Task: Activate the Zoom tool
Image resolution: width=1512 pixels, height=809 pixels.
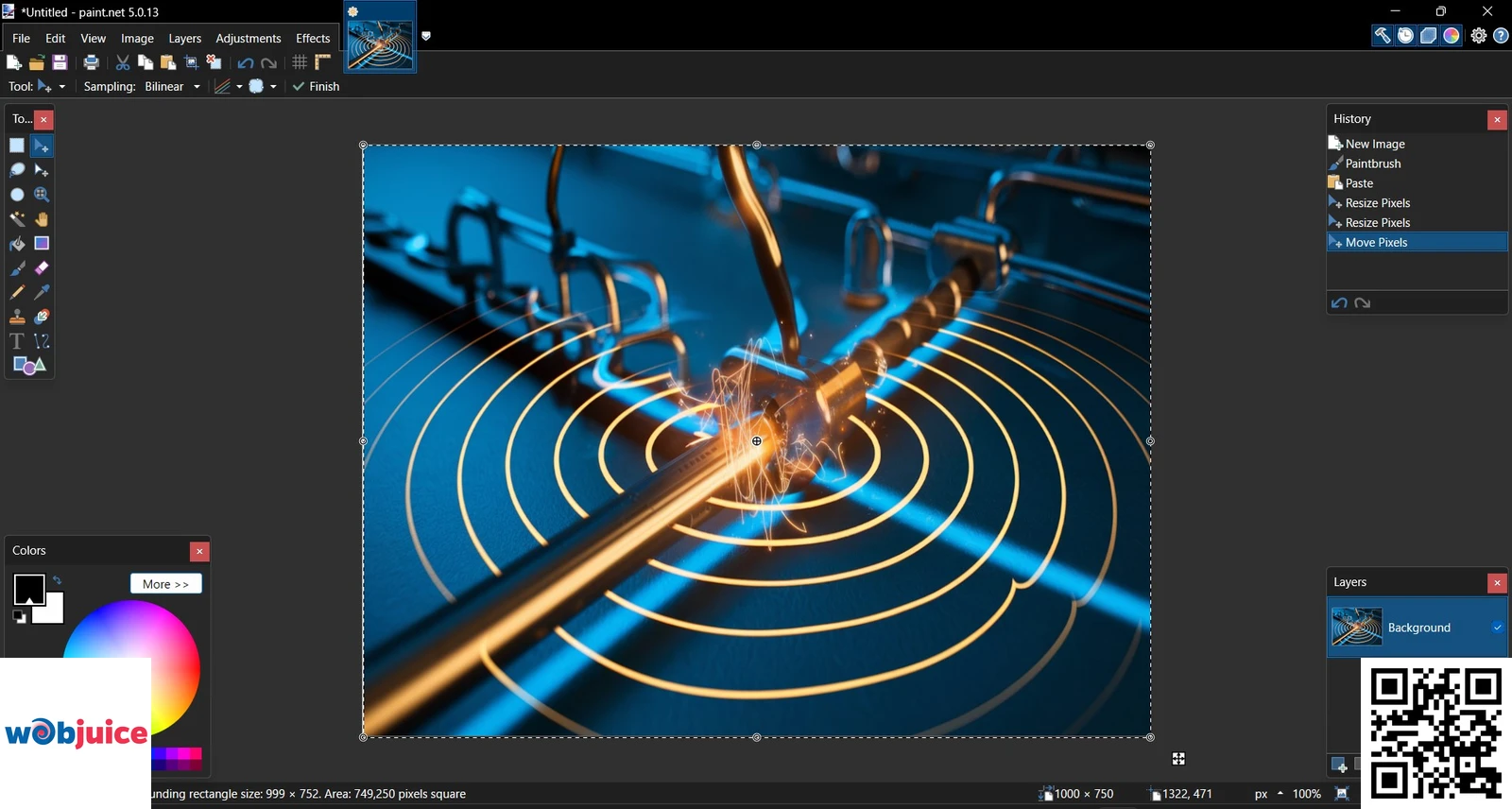Action: [42, 195]
